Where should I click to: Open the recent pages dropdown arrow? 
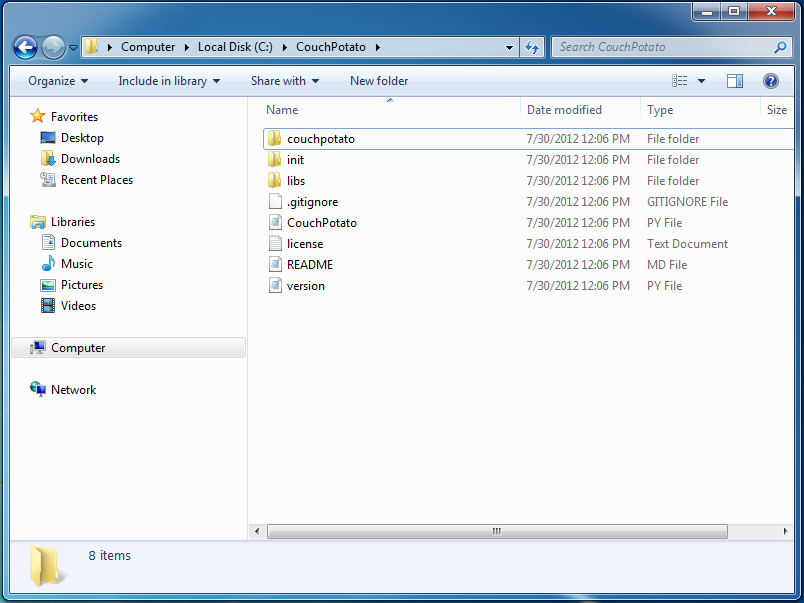click(x=73, y=48)
